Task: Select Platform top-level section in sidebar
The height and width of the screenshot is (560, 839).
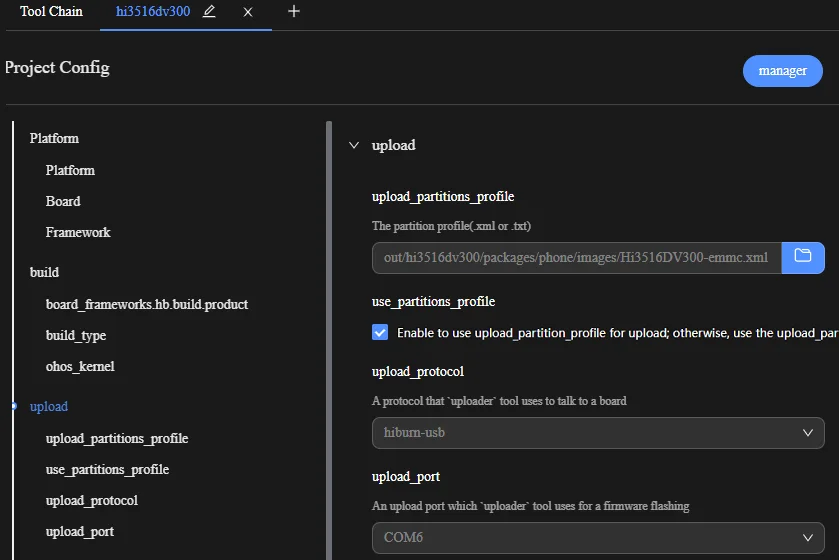Action: [54, 139]
